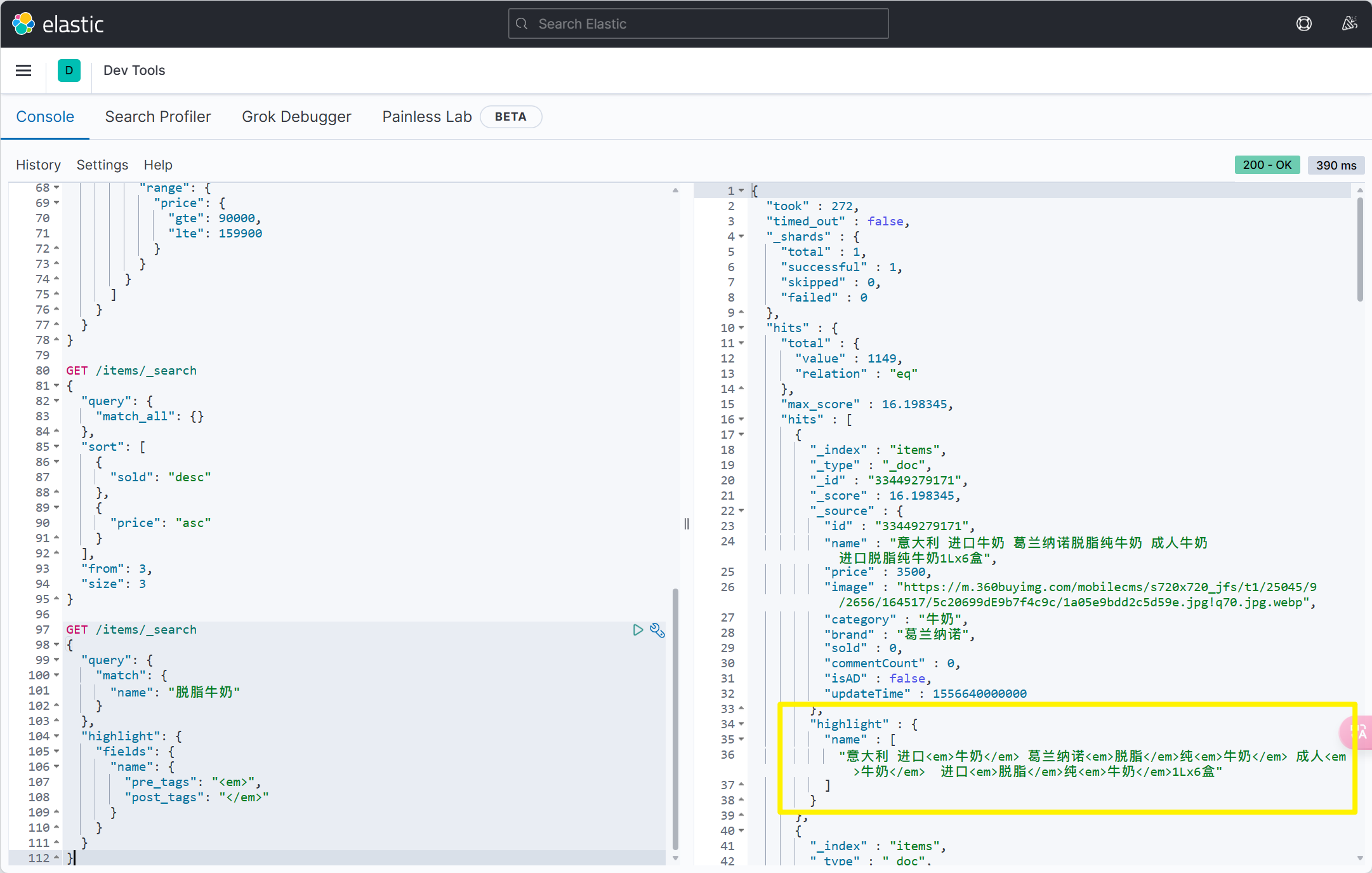Focus the Search Elastic field
This screenshot has height=873, width=1372.
[698, 24]
